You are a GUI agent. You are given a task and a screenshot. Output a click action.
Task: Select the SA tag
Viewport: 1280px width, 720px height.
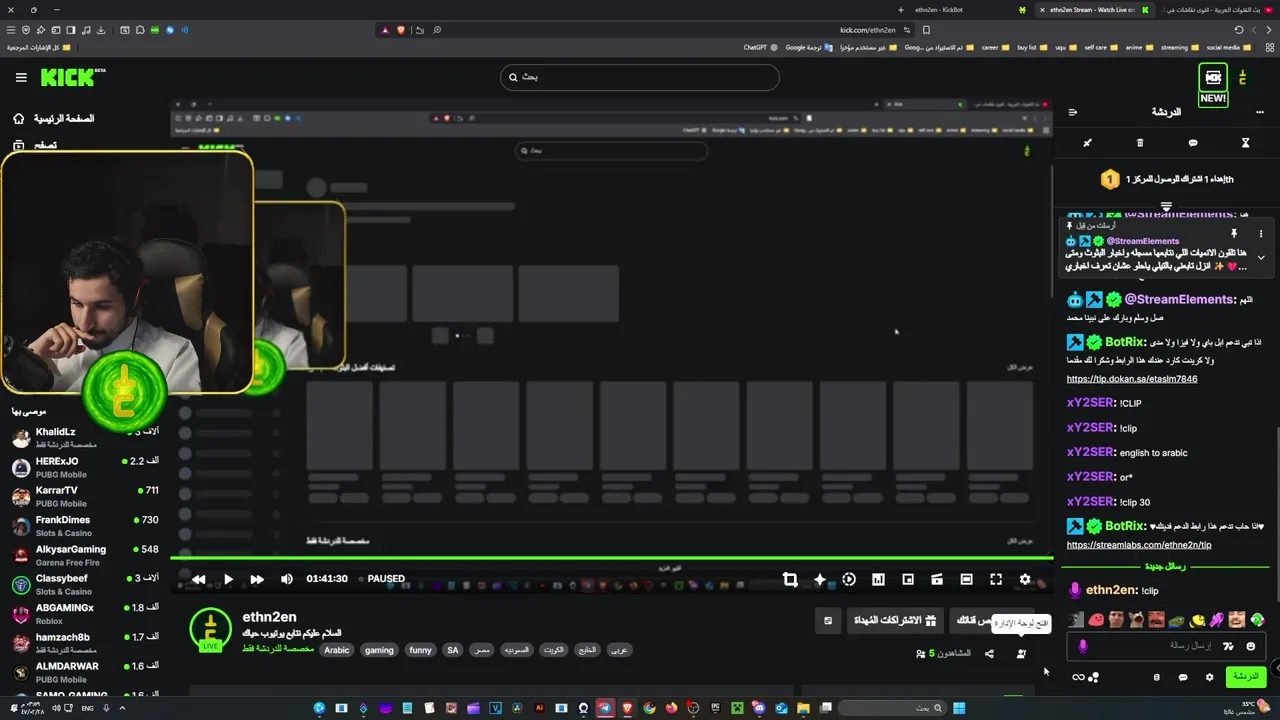tap(452, 650)
